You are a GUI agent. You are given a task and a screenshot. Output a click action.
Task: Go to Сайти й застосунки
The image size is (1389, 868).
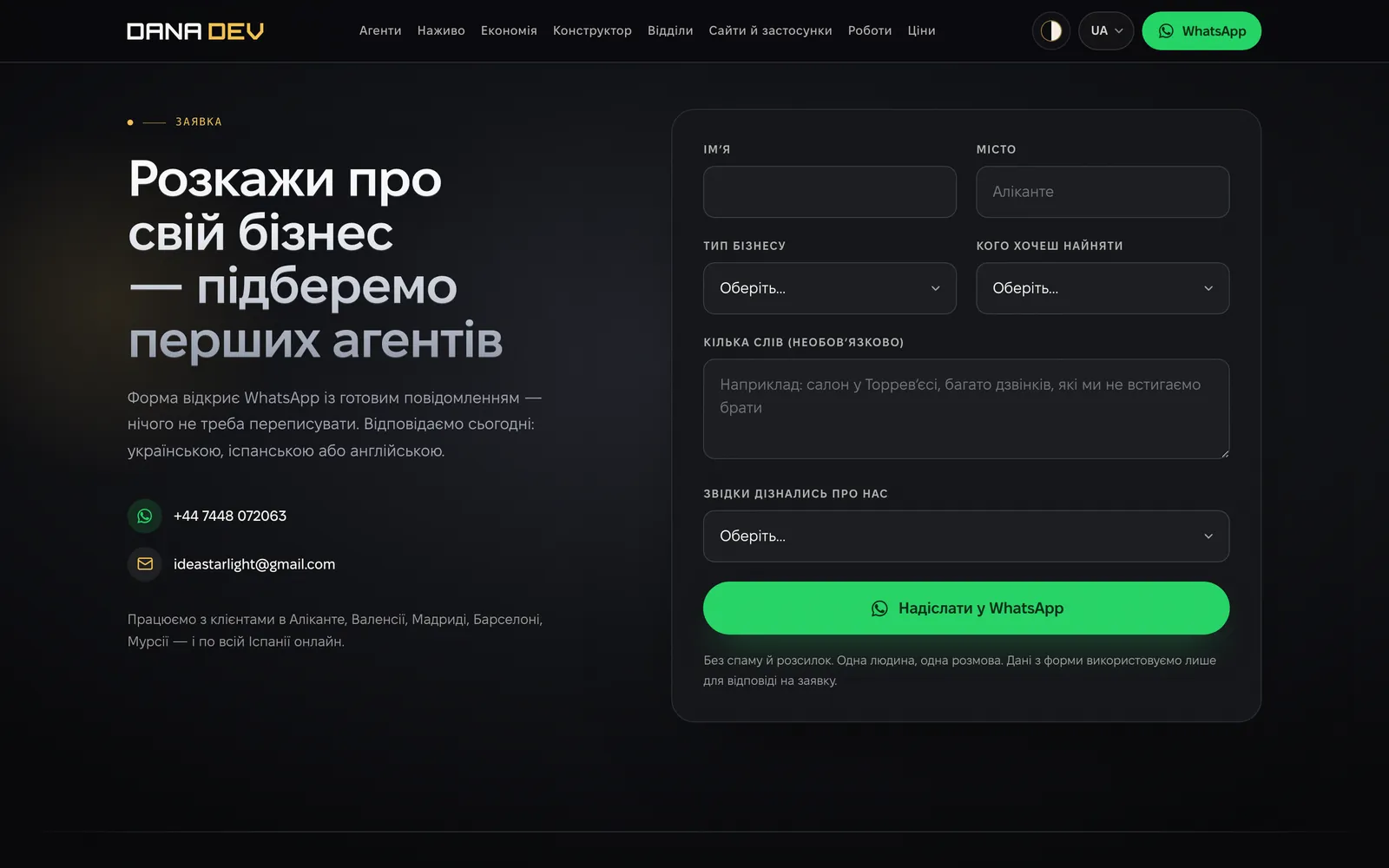click(770, 30)
